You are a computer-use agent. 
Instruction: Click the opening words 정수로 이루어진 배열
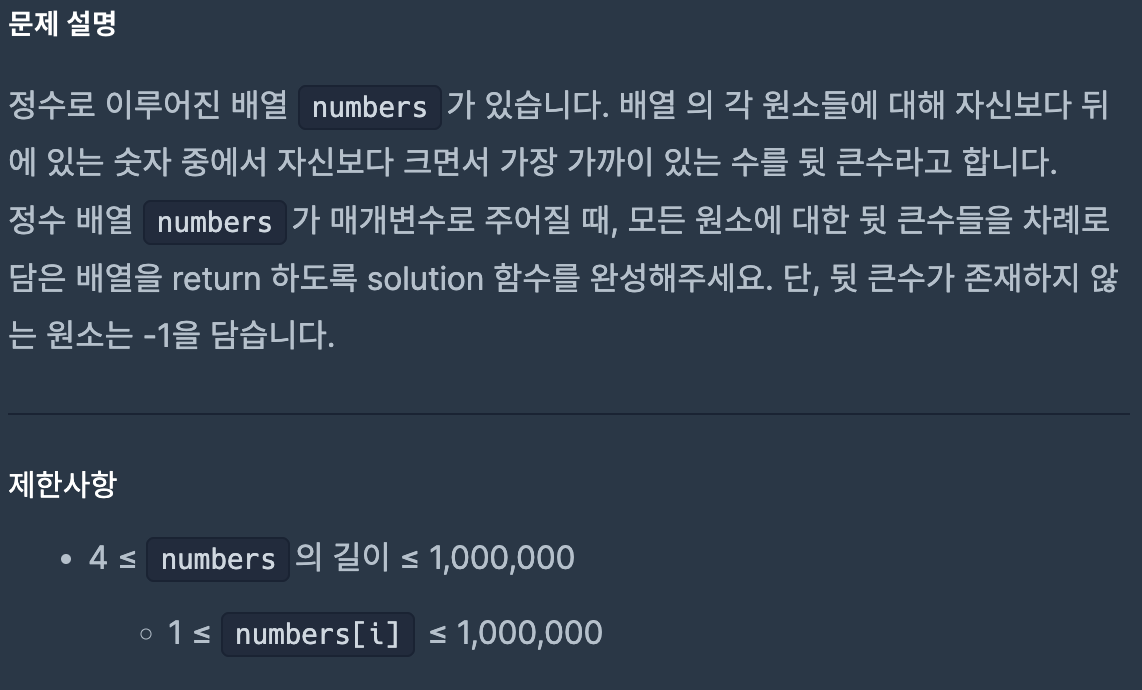point(148,105)
